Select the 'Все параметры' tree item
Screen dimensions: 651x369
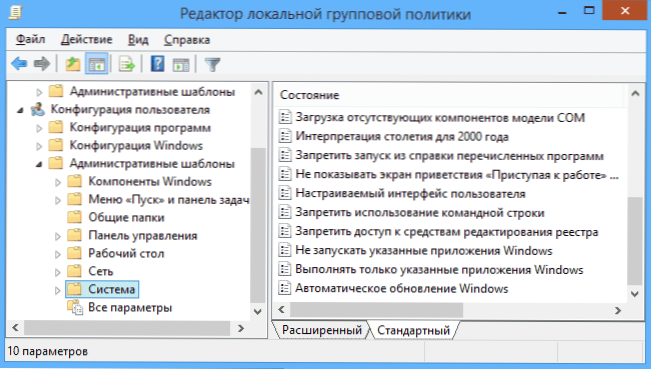point(130,308)
